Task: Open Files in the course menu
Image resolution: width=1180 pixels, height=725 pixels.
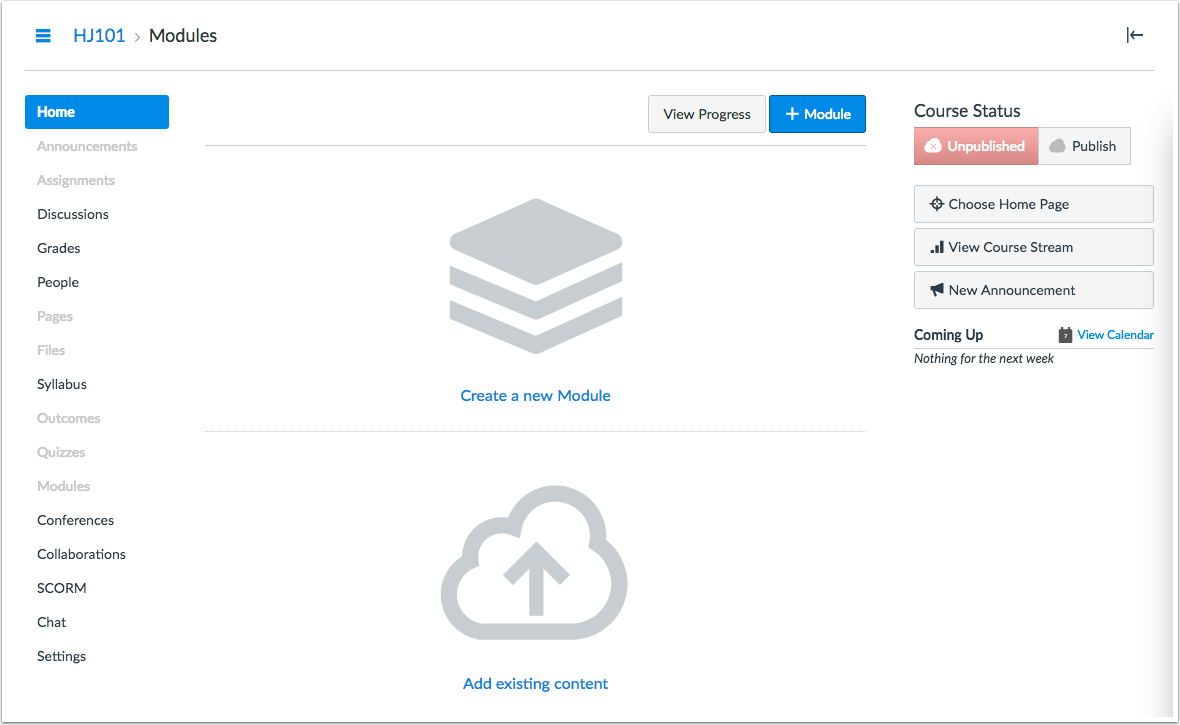Action: 51,350
